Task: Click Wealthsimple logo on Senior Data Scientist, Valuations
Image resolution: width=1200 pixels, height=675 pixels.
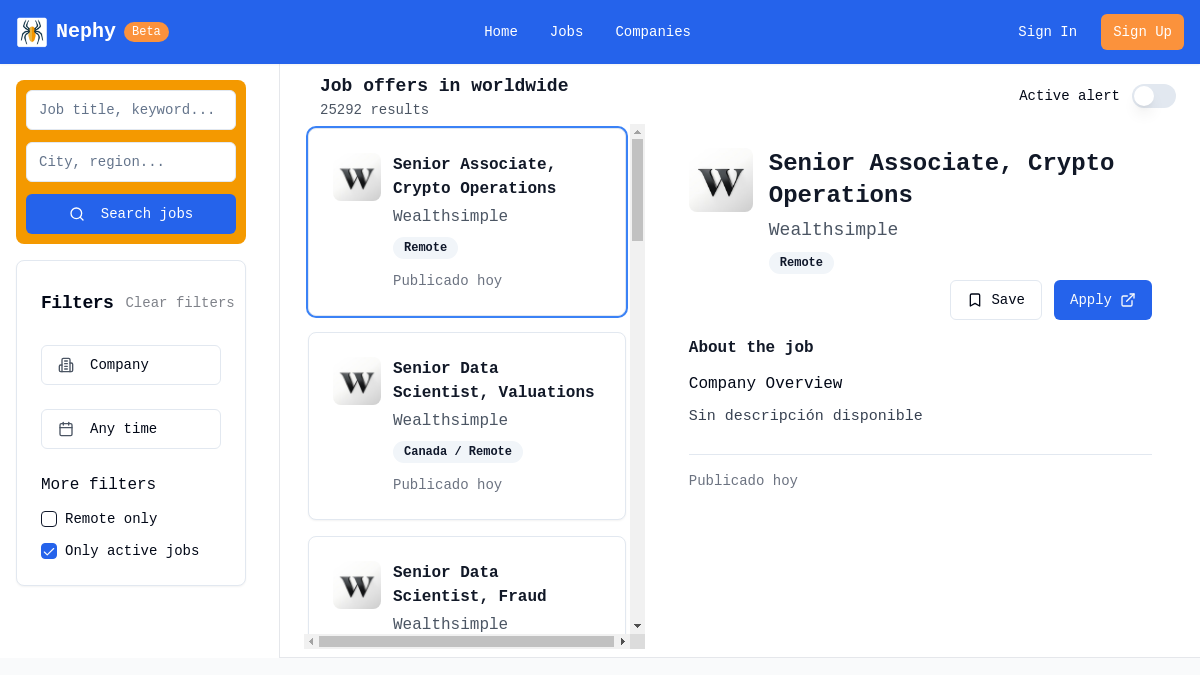Action: click(357, 381)
